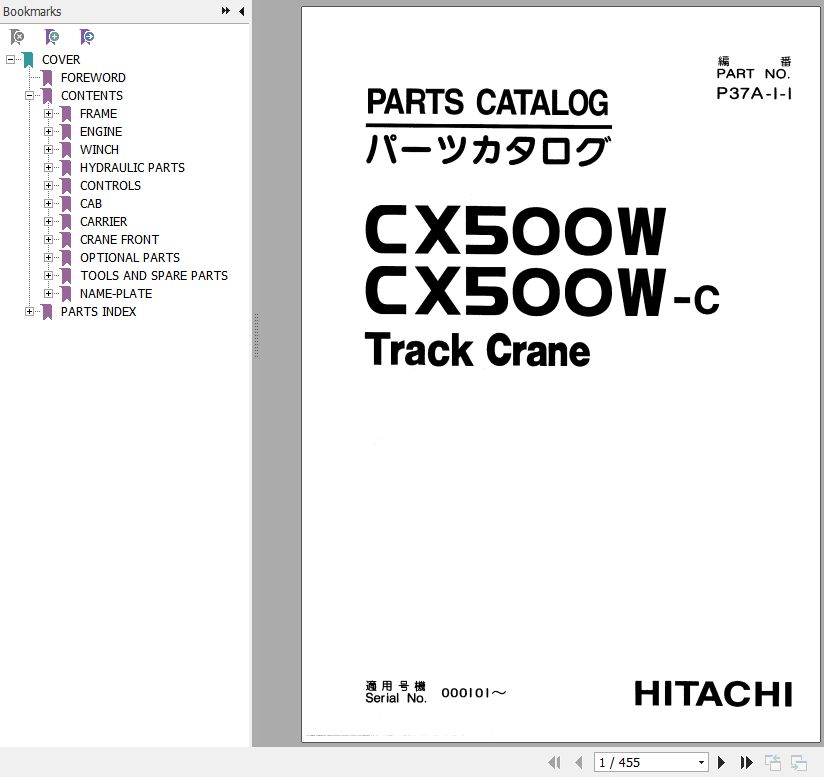Jump to the ENGINE section
The width and height of the screenshot is (824, 777).
(101, 131)
